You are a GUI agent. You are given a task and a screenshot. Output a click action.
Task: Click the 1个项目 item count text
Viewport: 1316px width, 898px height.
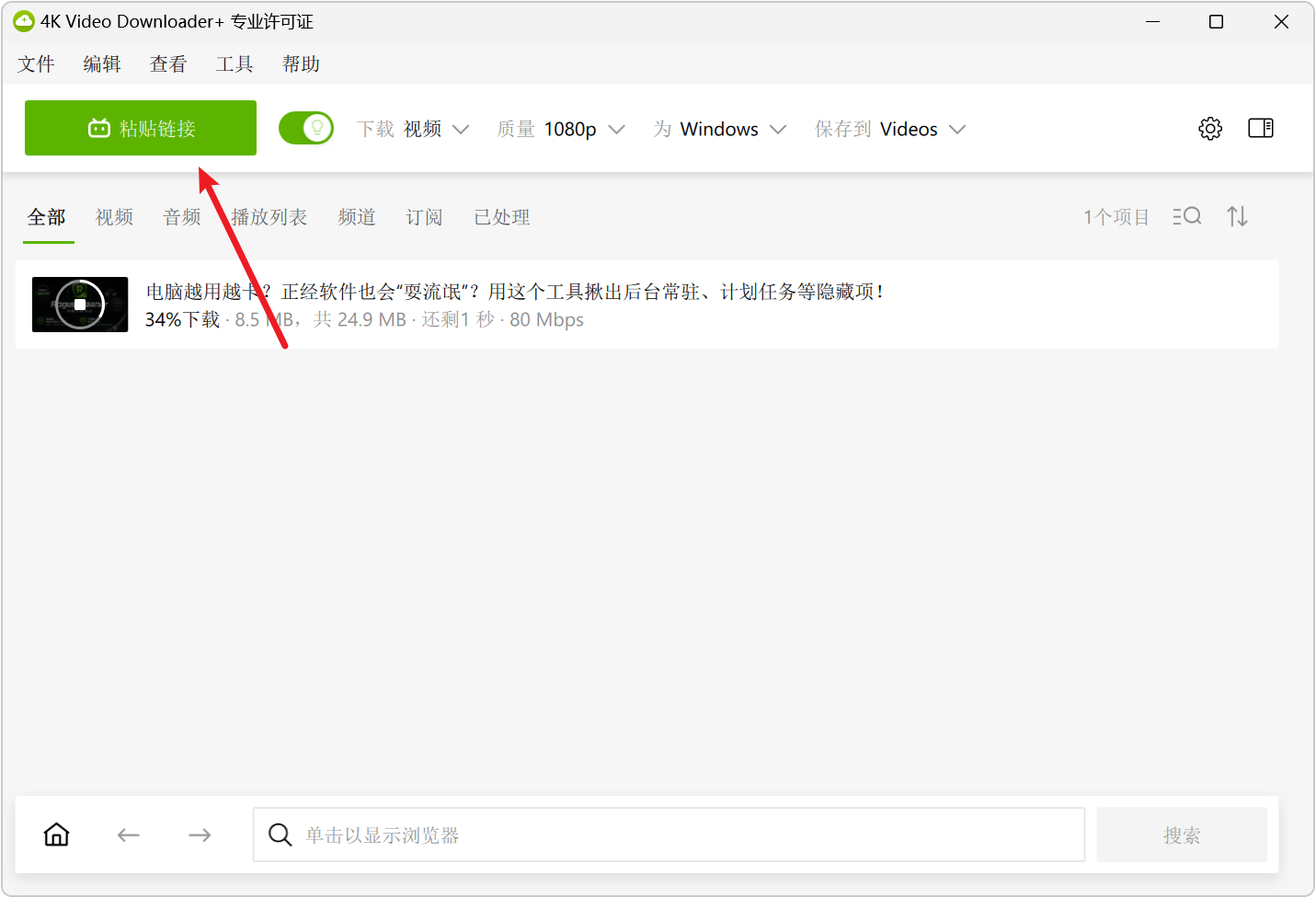pyautogui.click(x=1116, y=217)
